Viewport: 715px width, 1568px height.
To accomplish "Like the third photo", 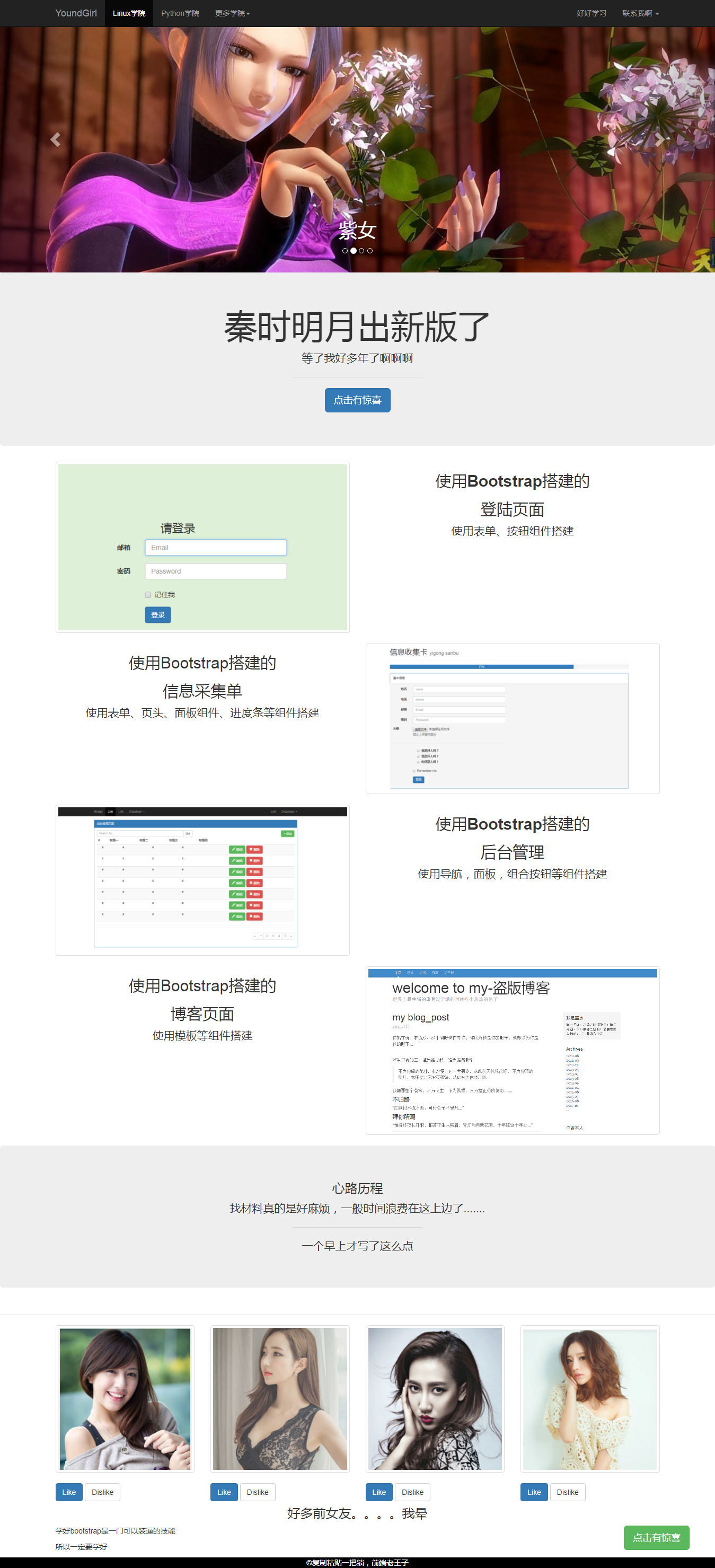I will click(x=379, y=1492).
